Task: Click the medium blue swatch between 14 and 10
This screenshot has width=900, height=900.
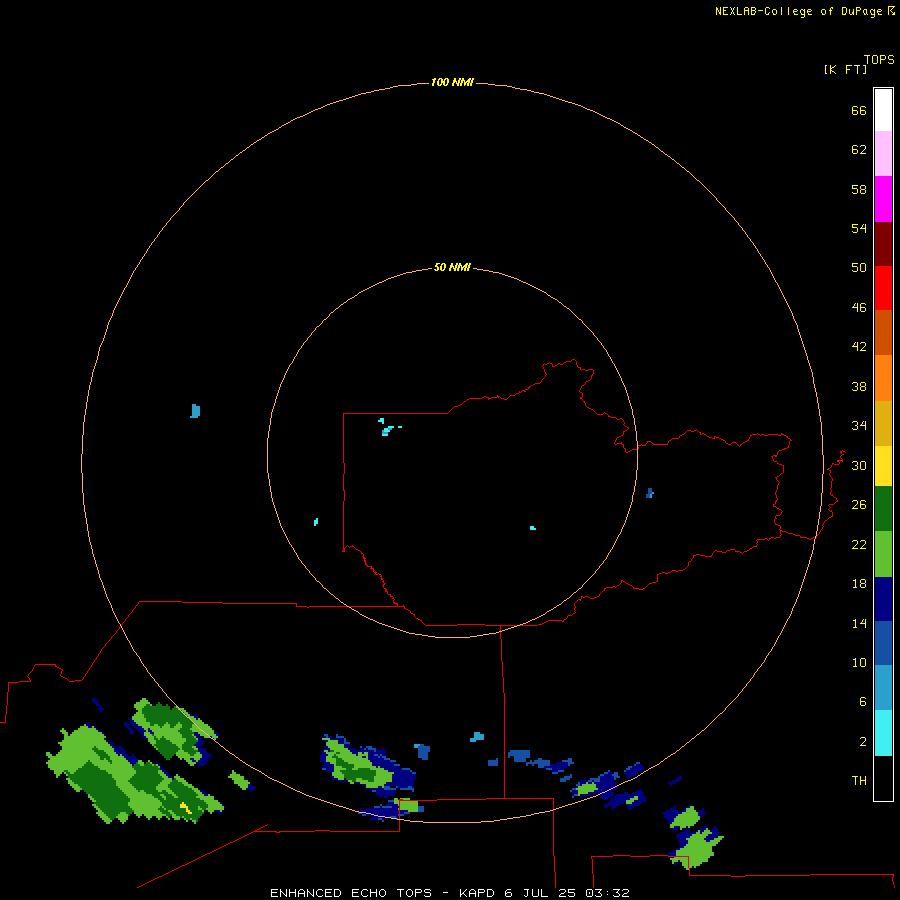Action: 883,642
